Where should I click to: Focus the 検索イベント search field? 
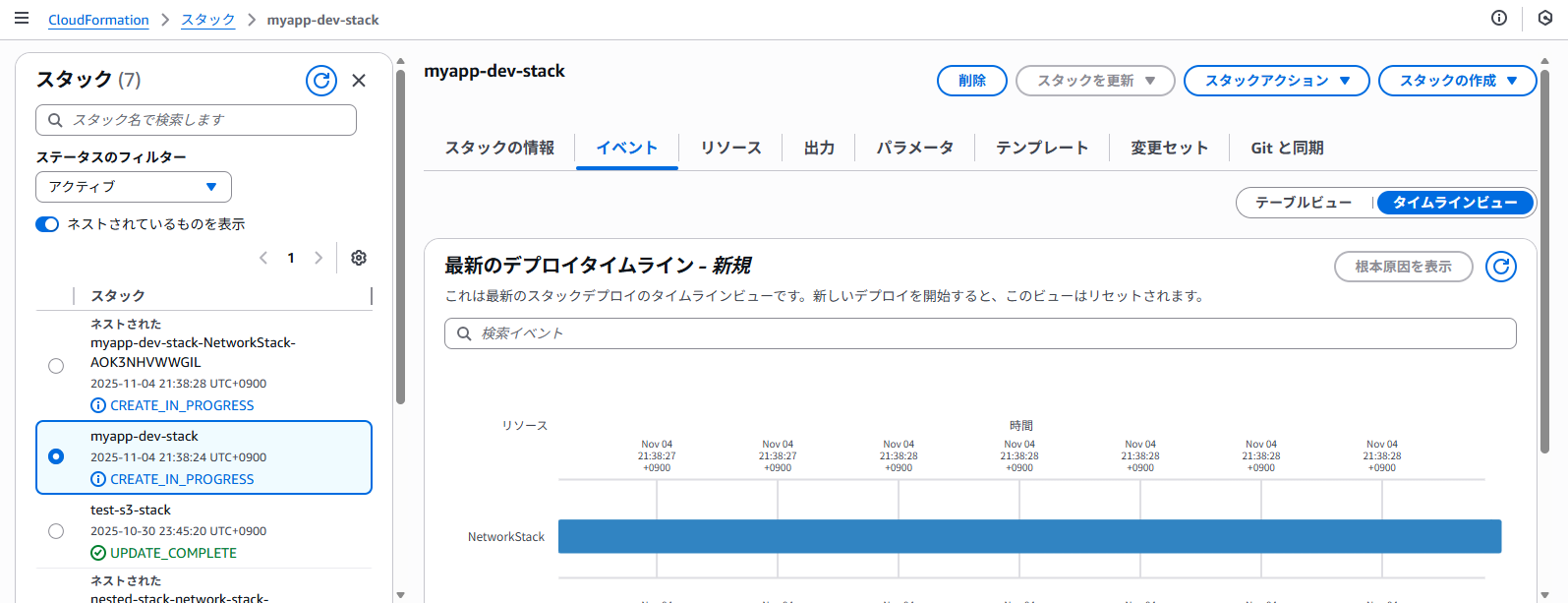point(980,333)
